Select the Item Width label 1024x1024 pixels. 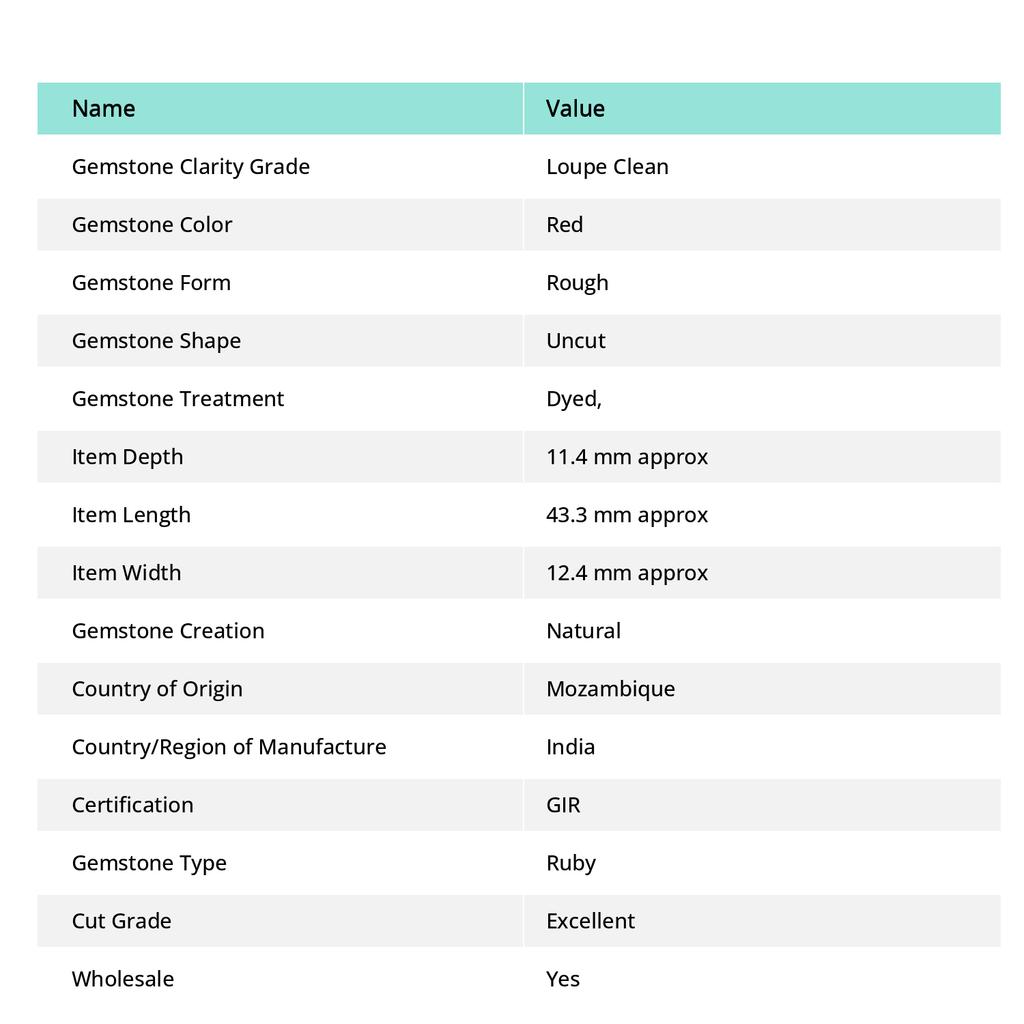tap(126, 573)
